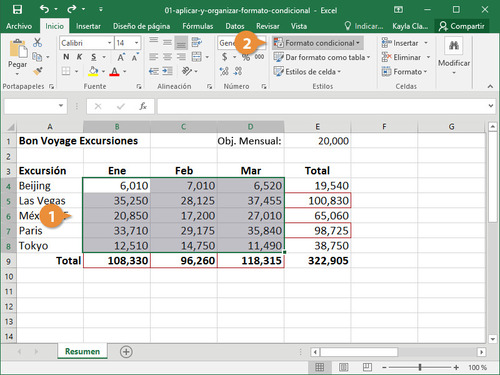Image resolution: width=500 pixels, height=375 pixels.
Task: Apply red font color
Action: [x=114, y=71]
